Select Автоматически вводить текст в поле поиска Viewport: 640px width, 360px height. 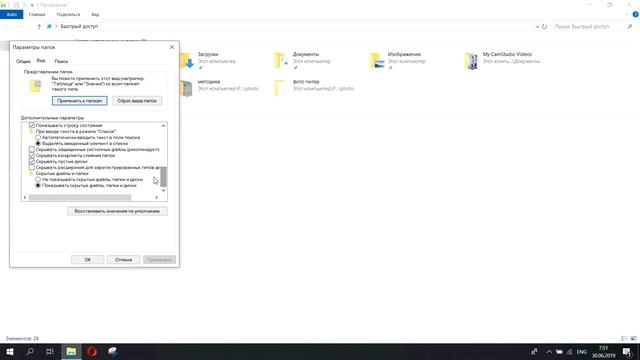click(38, 138)
